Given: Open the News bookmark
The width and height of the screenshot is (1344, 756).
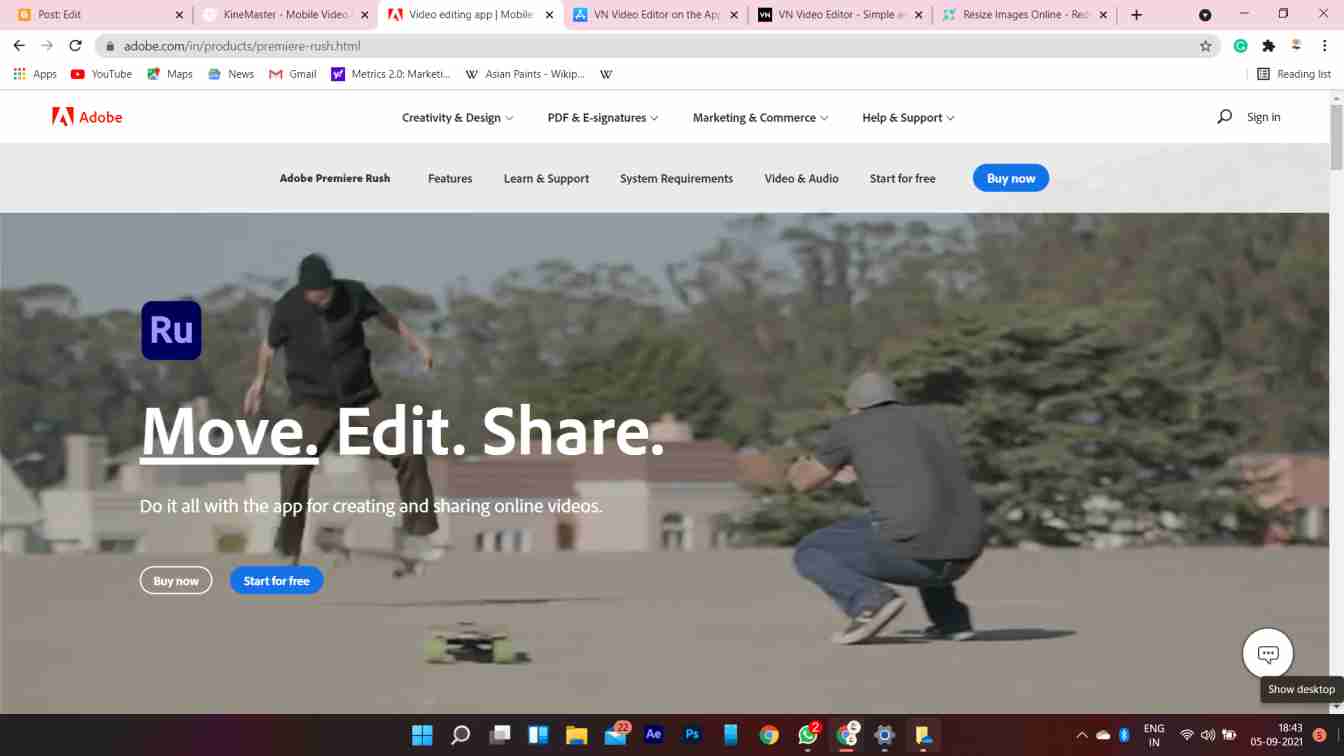Looking at the screenshot, I should click(230, 74).
